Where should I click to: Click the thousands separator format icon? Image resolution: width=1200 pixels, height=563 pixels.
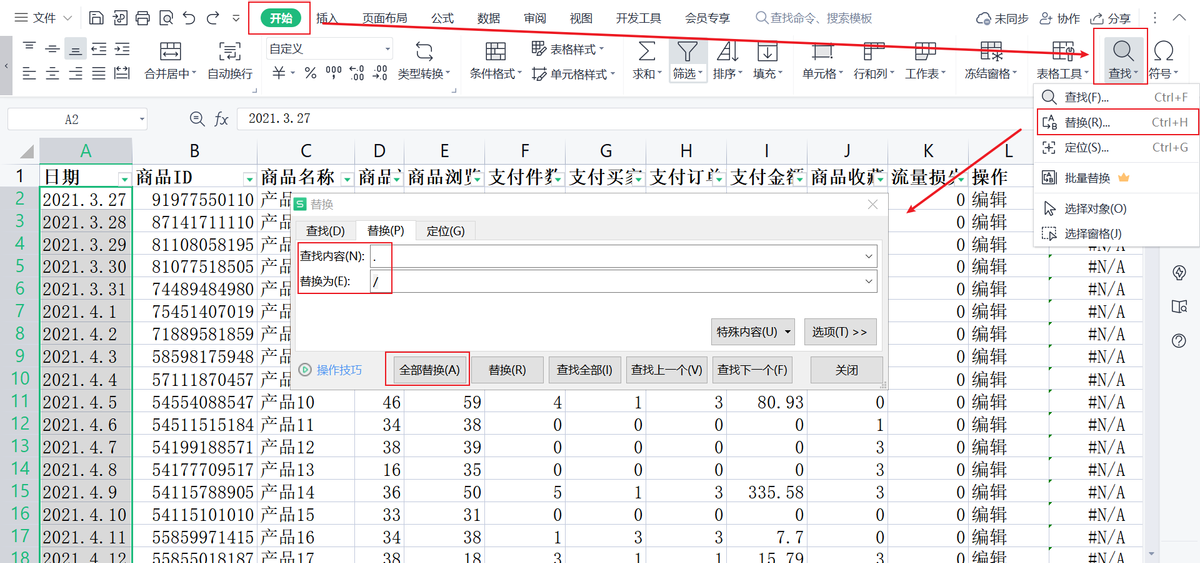(x=334, y=73)
